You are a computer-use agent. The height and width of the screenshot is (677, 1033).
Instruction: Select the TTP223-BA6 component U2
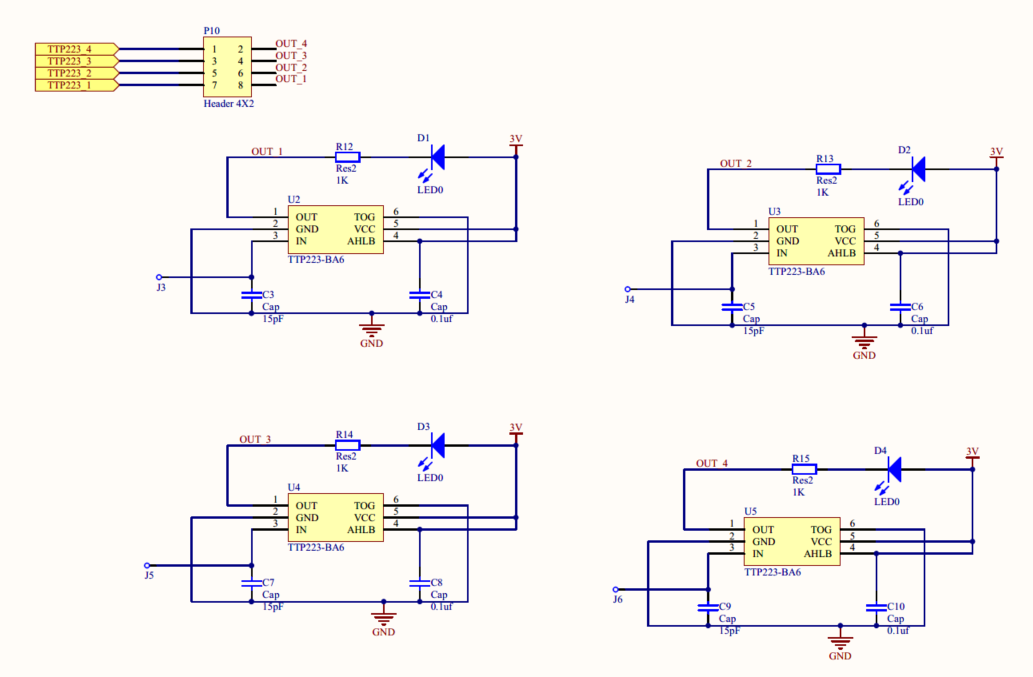click(x=333, y=229)
